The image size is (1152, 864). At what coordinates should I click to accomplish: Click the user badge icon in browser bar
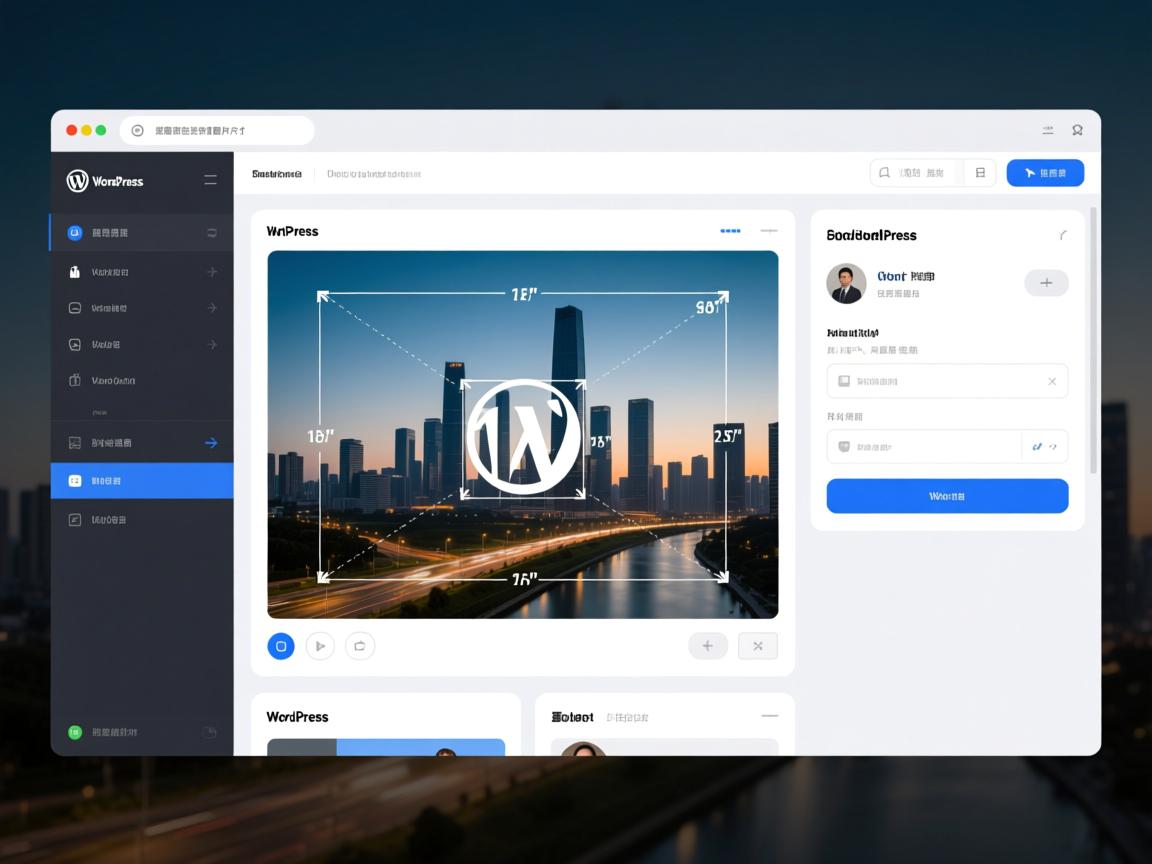pos(1077,130)
